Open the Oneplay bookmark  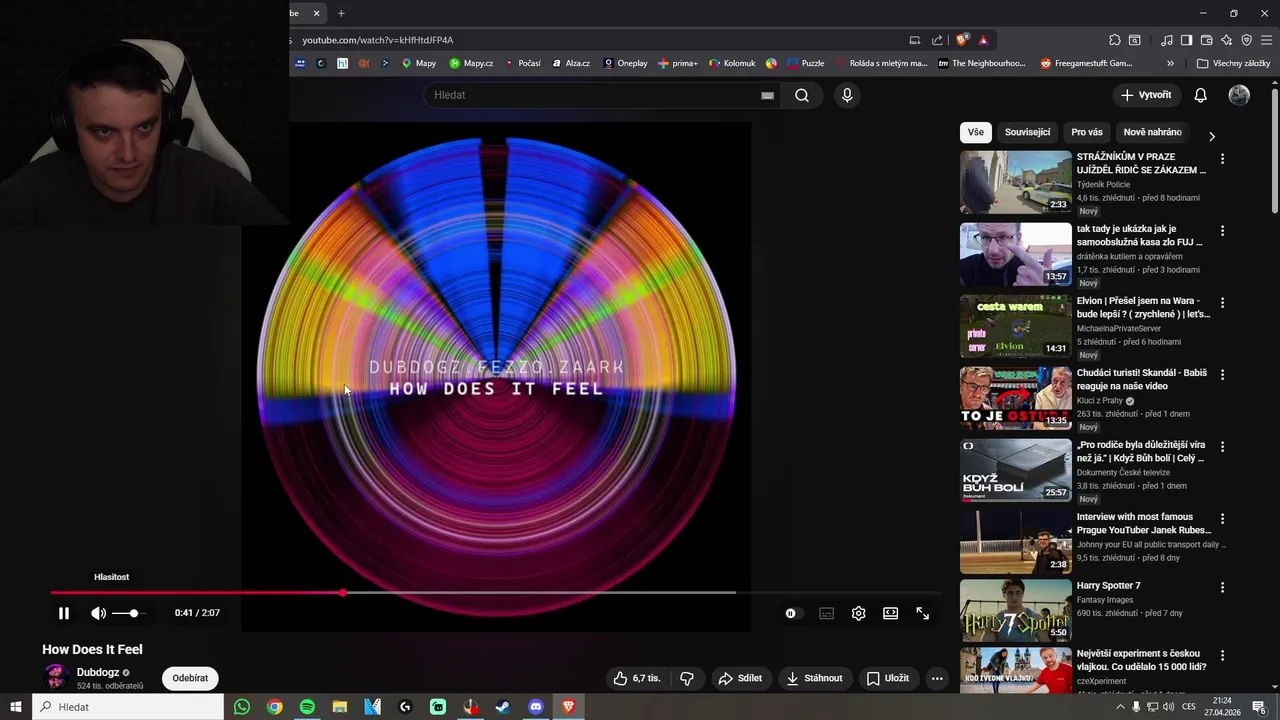point(625,63)
